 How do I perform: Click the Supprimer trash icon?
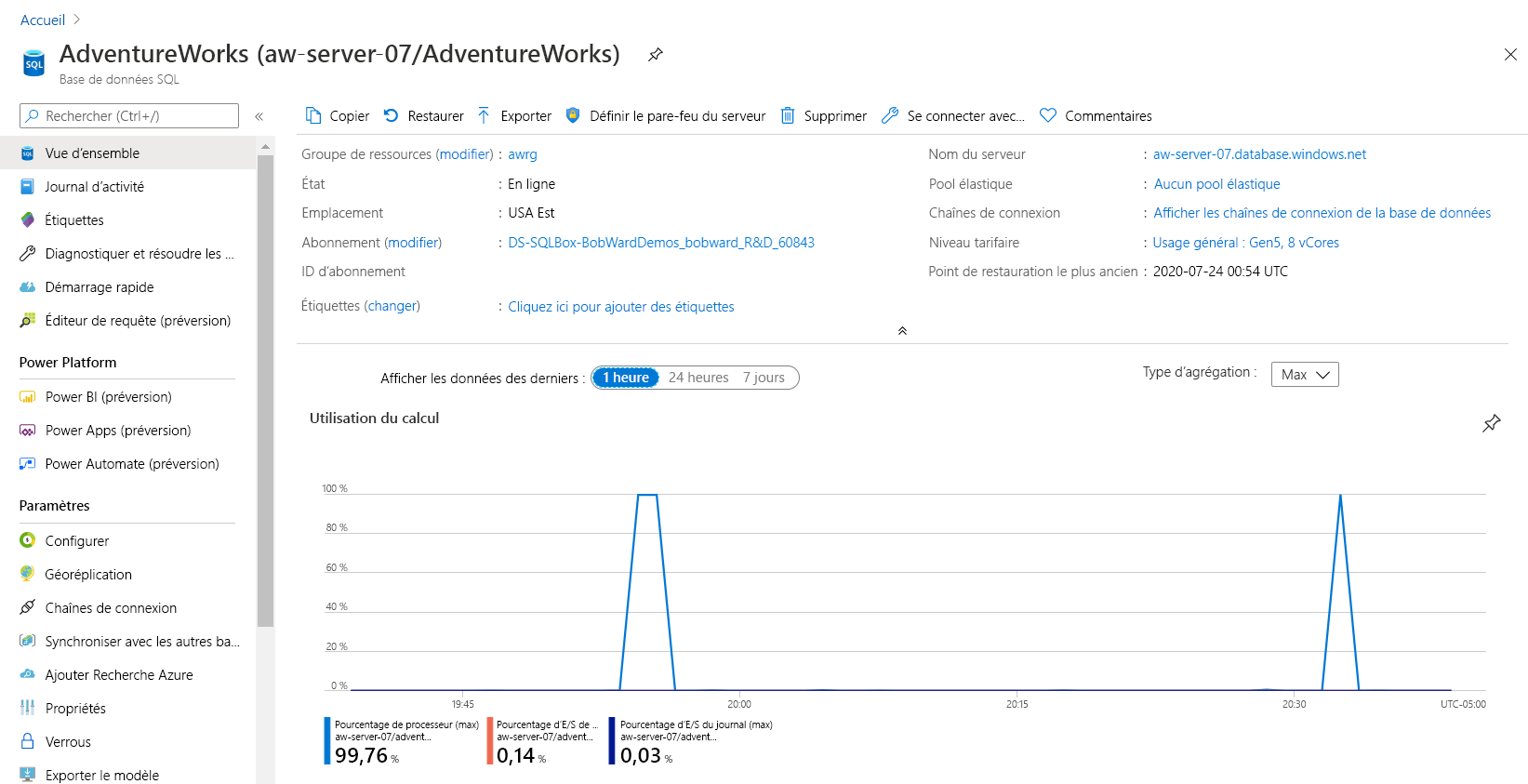788,115
